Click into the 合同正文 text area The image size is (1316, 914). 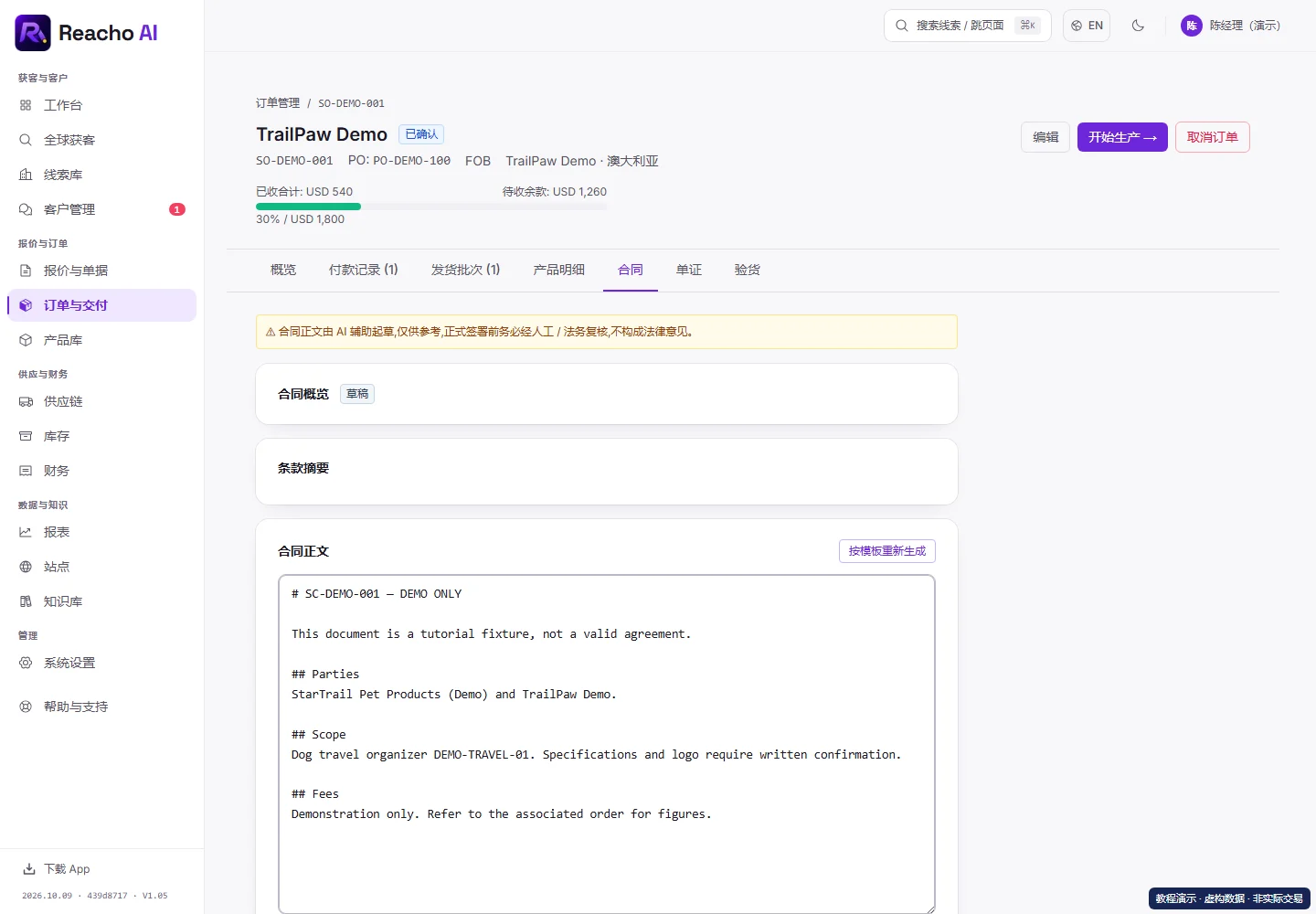607,744
